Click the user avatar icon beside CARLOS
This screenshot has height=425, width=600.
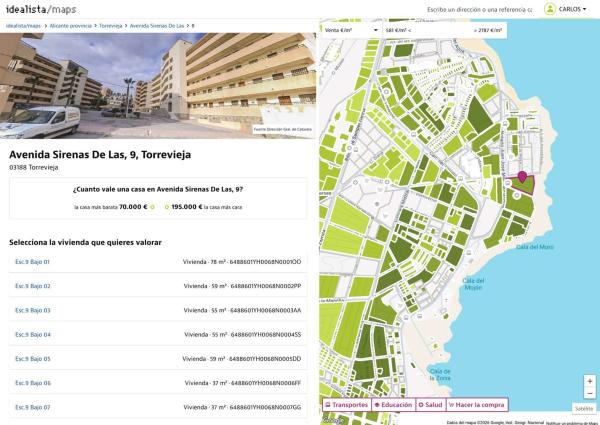550,9
